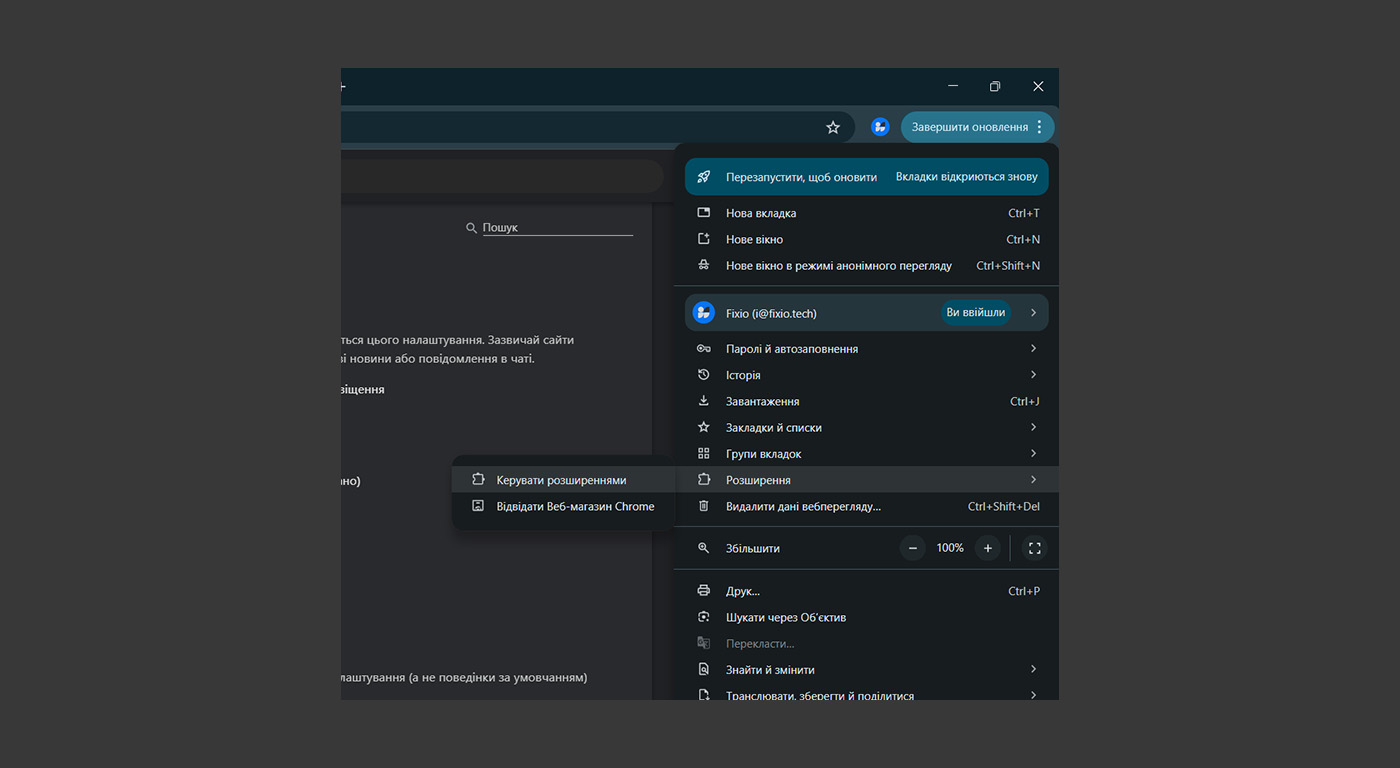Click the search magnifier icon next to Пошук
The width and height of the screenshot is (1400, 768).
[x=471, y=228]
